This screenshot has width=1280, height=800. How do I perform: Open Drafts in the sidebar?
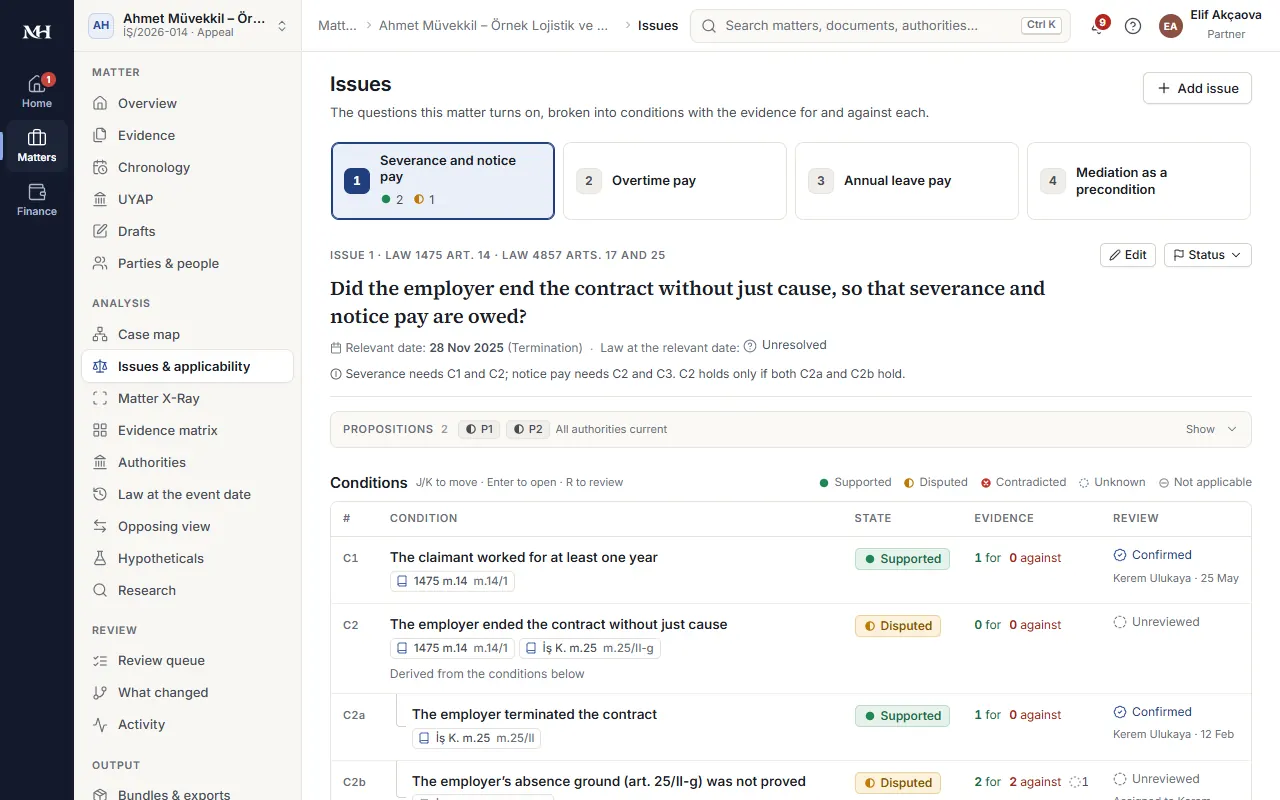(187, 231)
